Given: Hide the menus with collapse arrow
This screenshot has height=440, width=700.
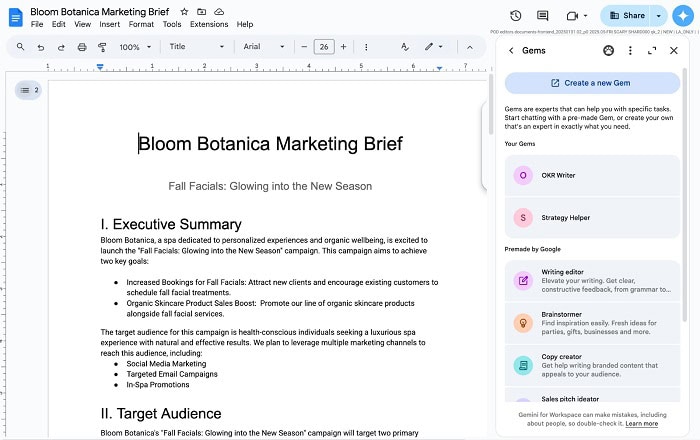Looking at the screenshot, I should tap(469, 47).
